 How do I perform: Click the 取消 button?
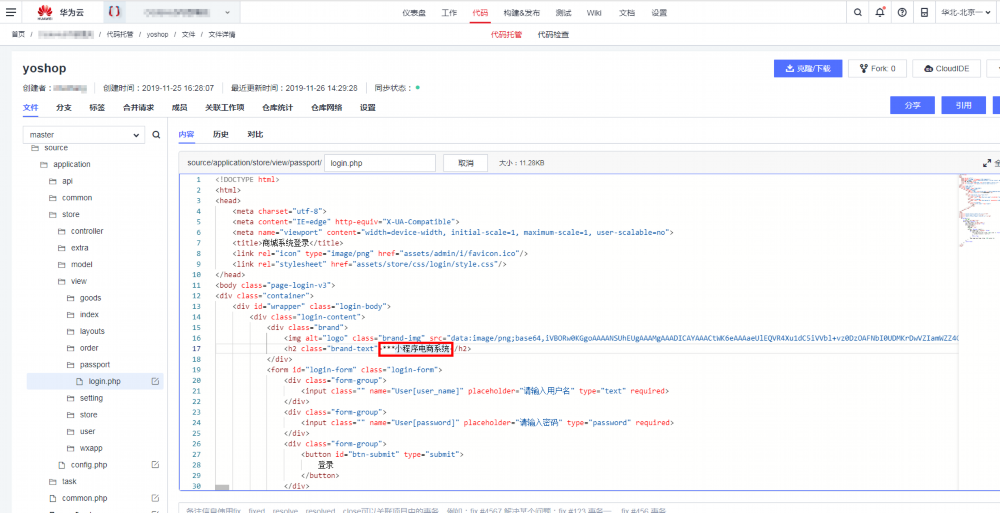[x=466, y=163]
